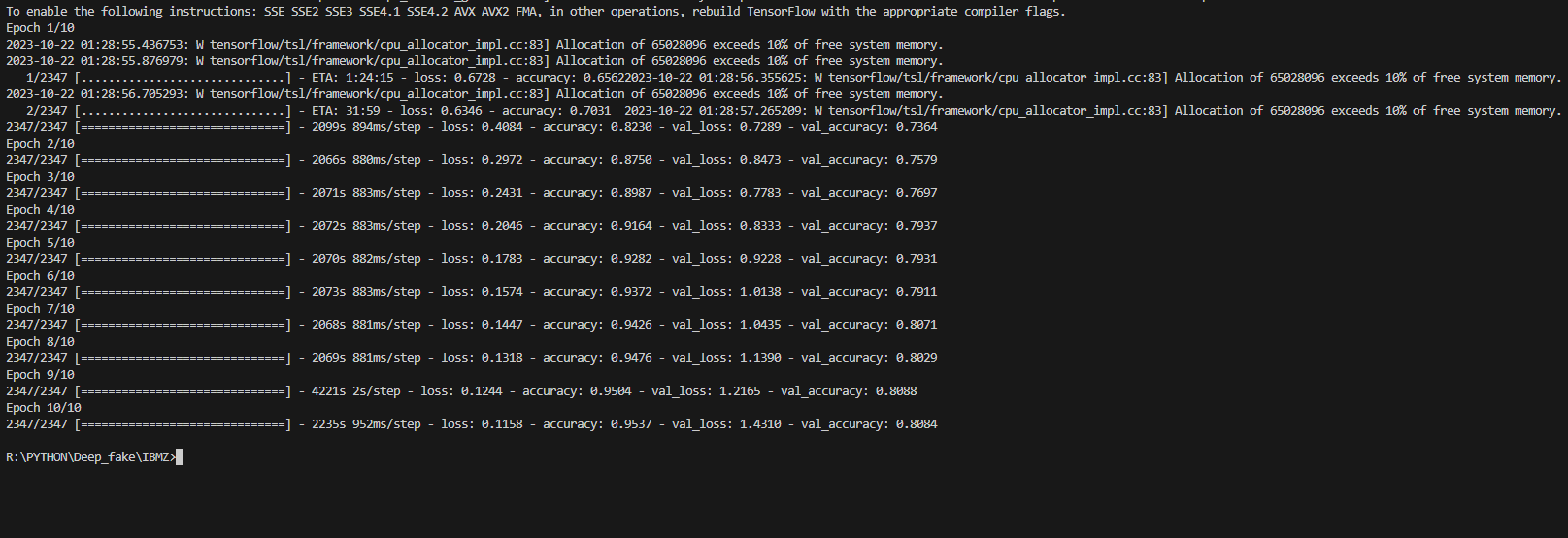Click the Epoch 5/10 label
Viewport: 1568px width, 538px height.
coord(40,243)
